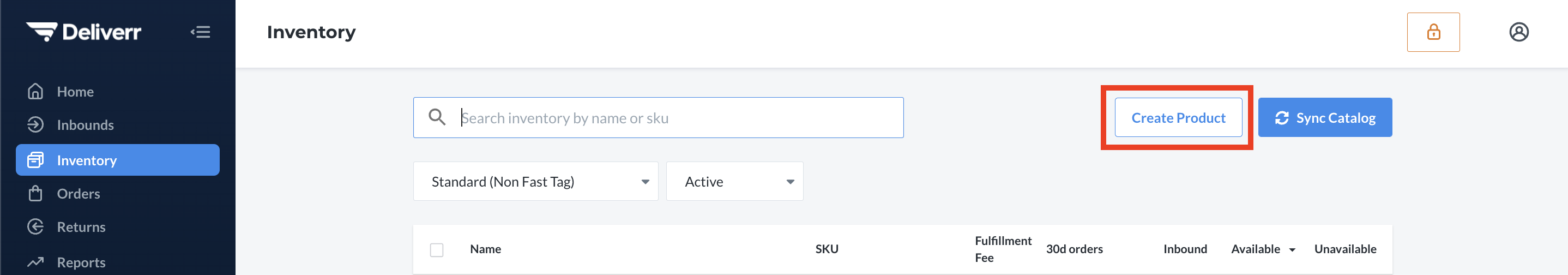Tick the select-all checkbox beside Name
Screen dimensions: 1568x275
coord(437,250)
